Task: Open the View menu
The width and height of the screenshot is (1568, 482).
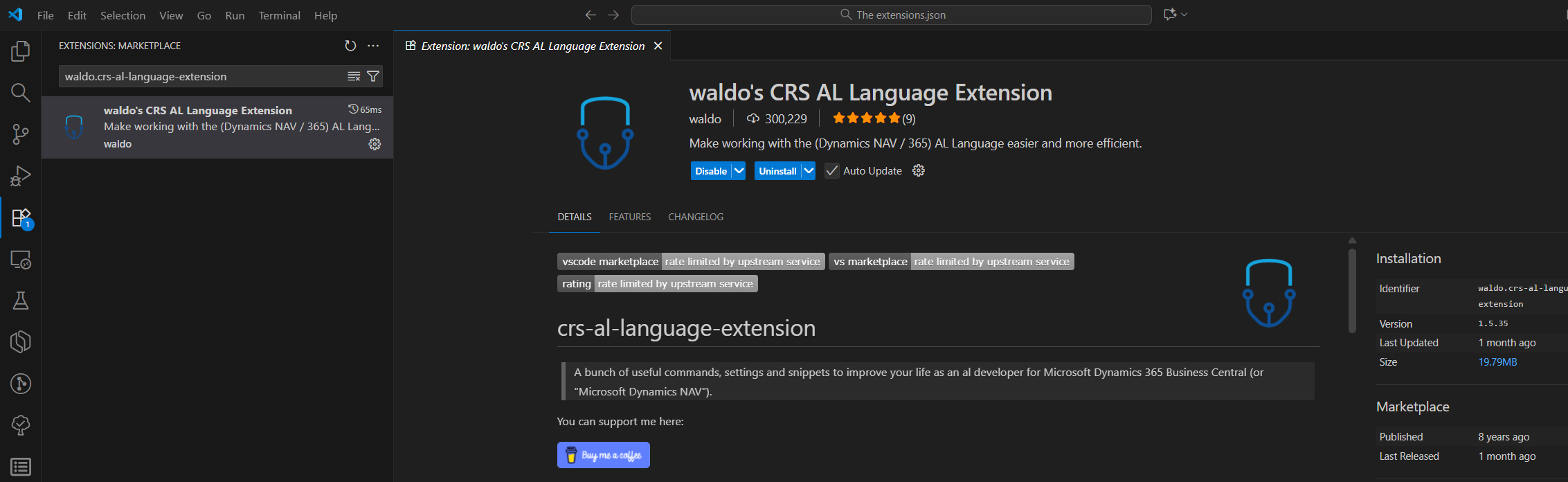Action: [x=171, y=15]
